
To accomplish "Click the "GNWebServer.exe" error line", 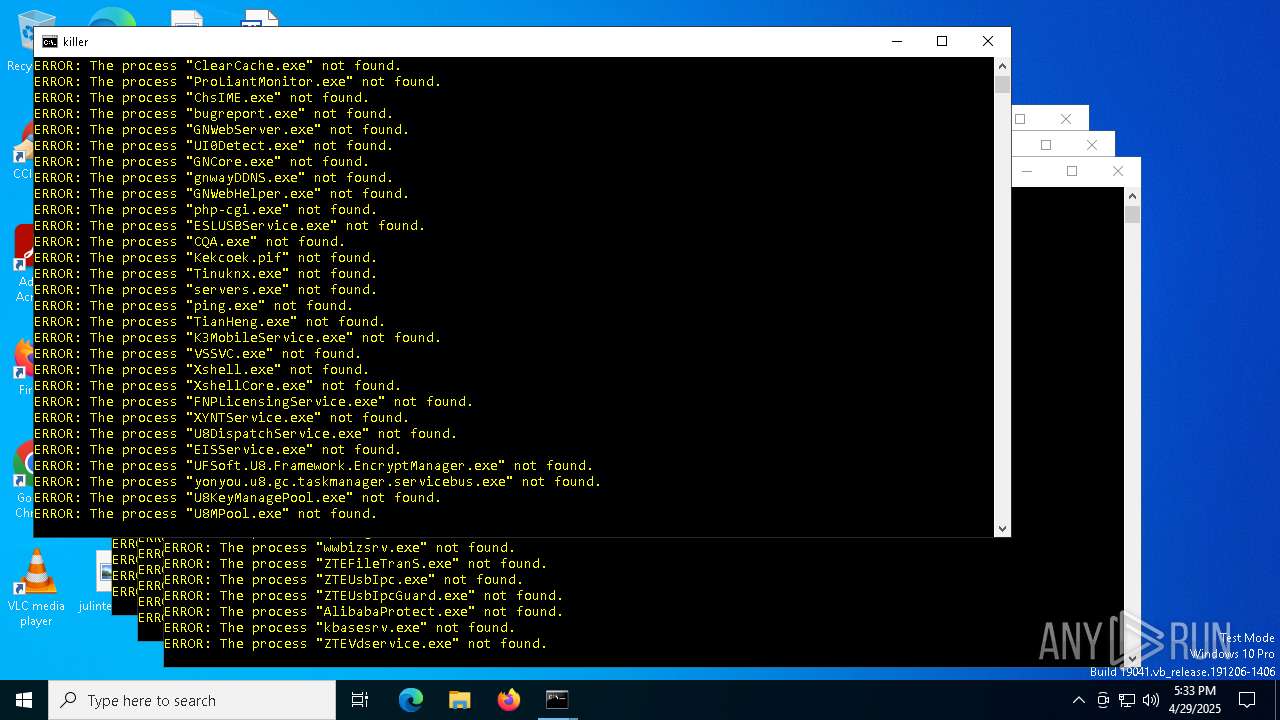I will 221,129.
